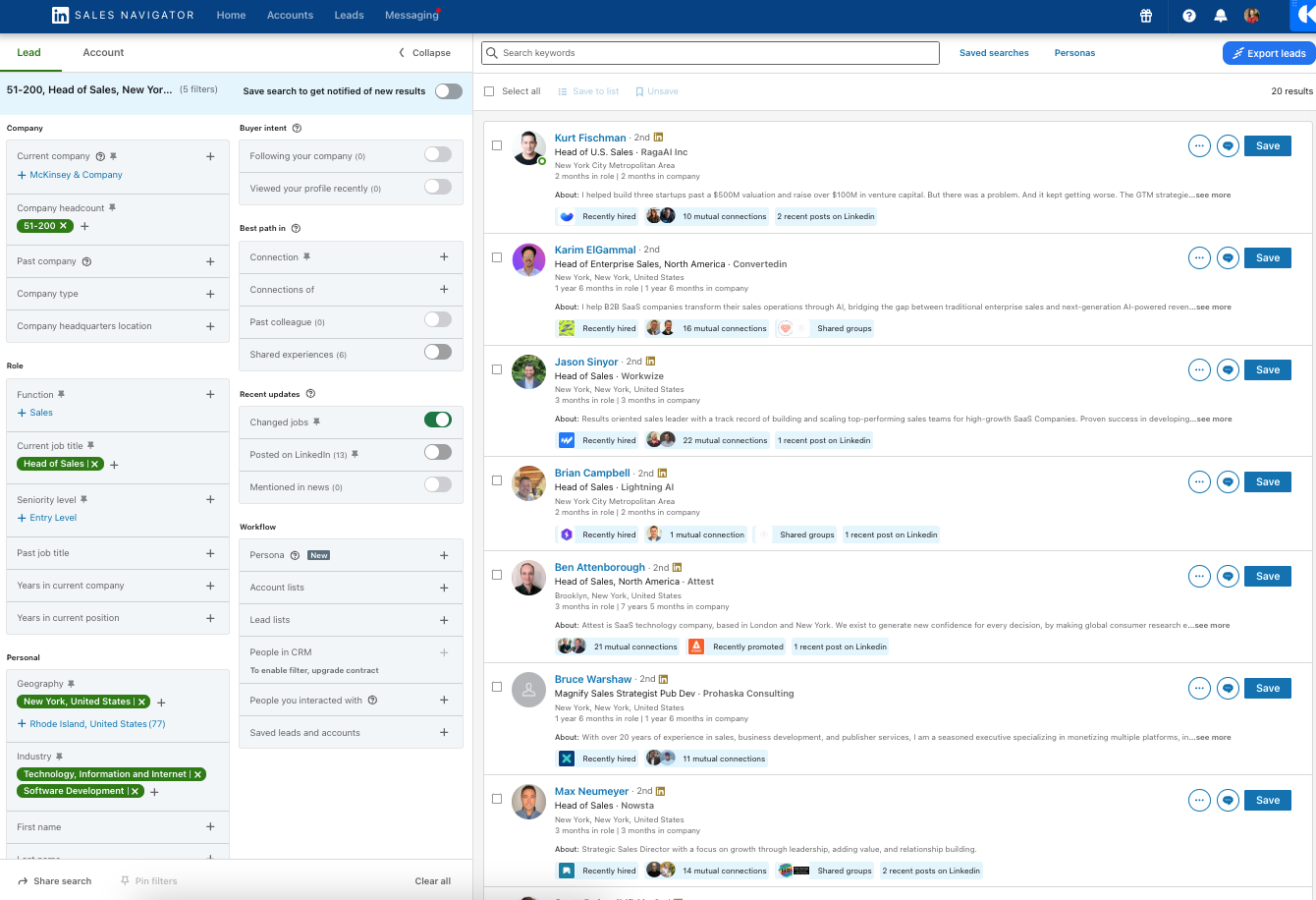
Task: Expand the Account lists filter
Action: (x=444, y=588)
